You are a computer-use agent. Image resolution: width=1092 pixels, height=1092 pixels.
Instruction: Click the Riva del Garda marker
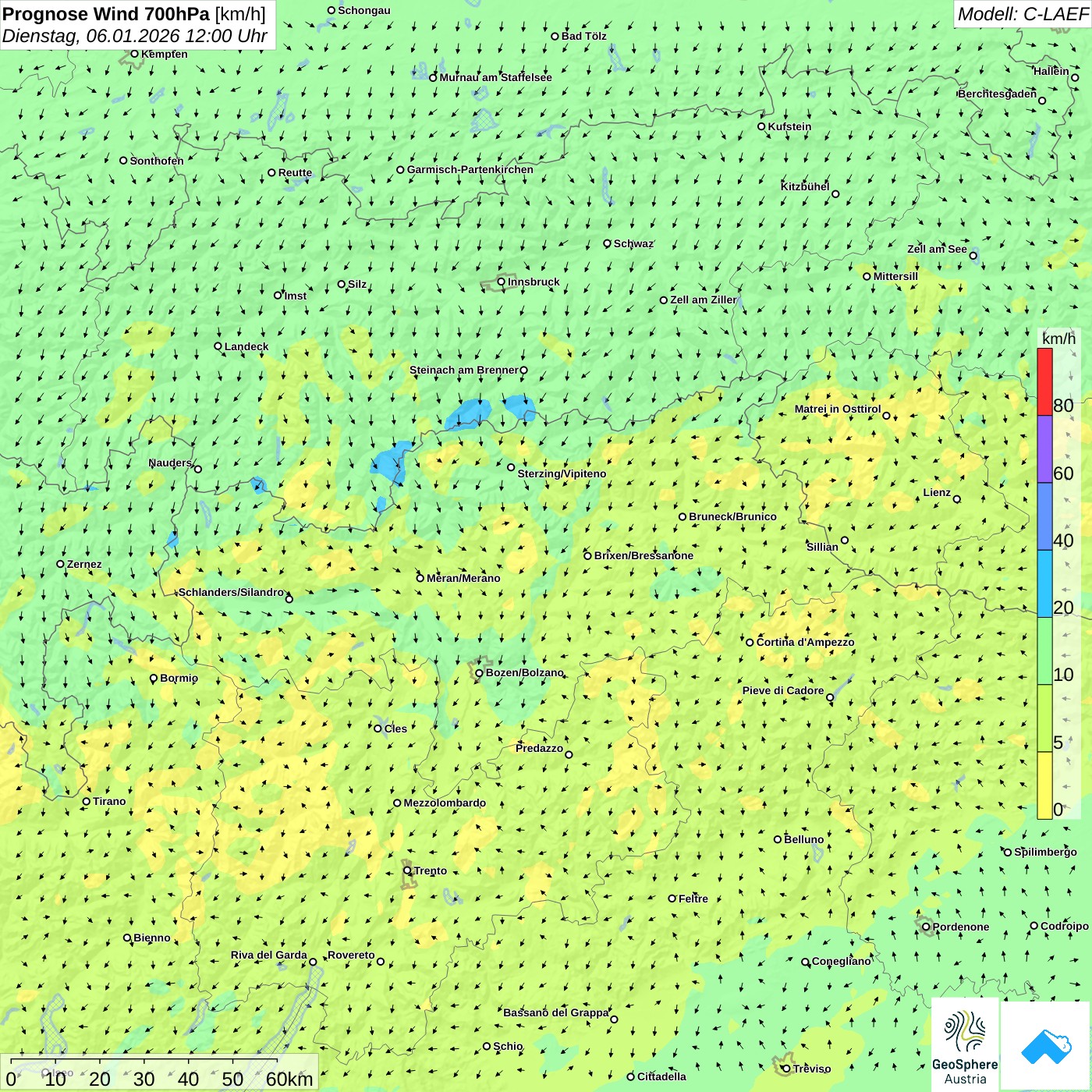click(313, 962)
